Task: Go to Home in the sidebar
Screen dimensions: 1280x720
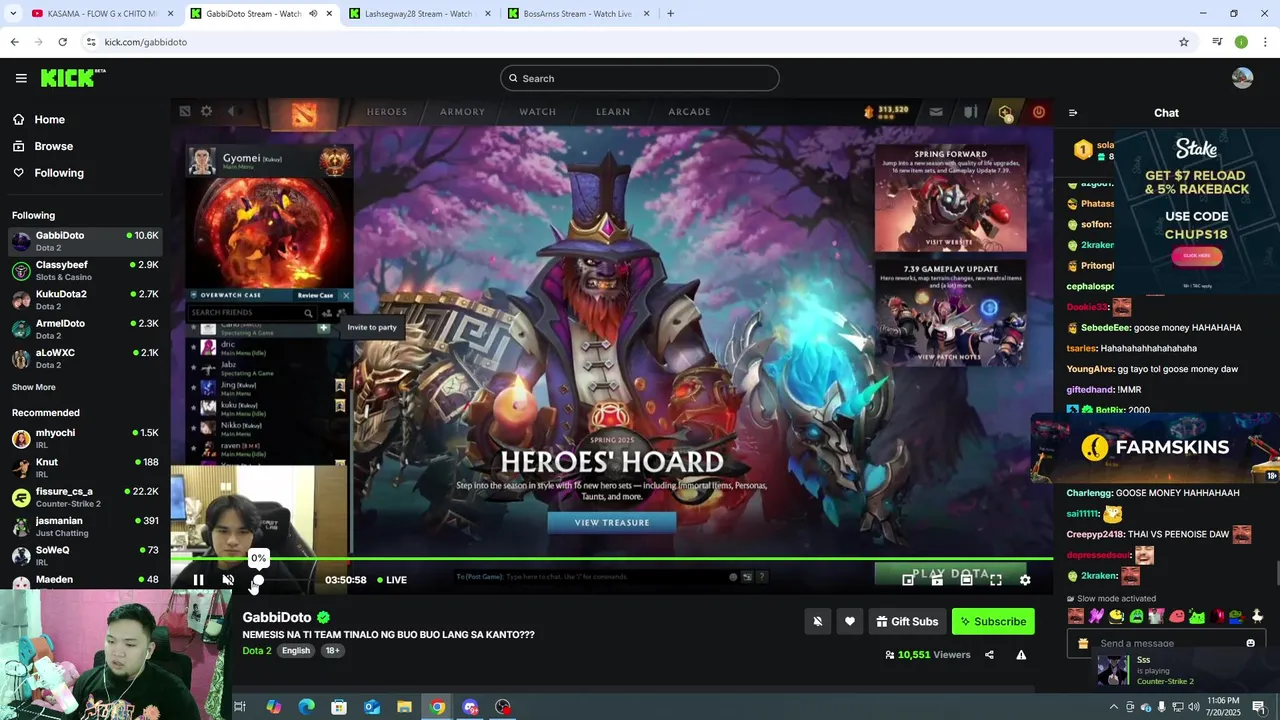Action: click(x=49, y=119)
